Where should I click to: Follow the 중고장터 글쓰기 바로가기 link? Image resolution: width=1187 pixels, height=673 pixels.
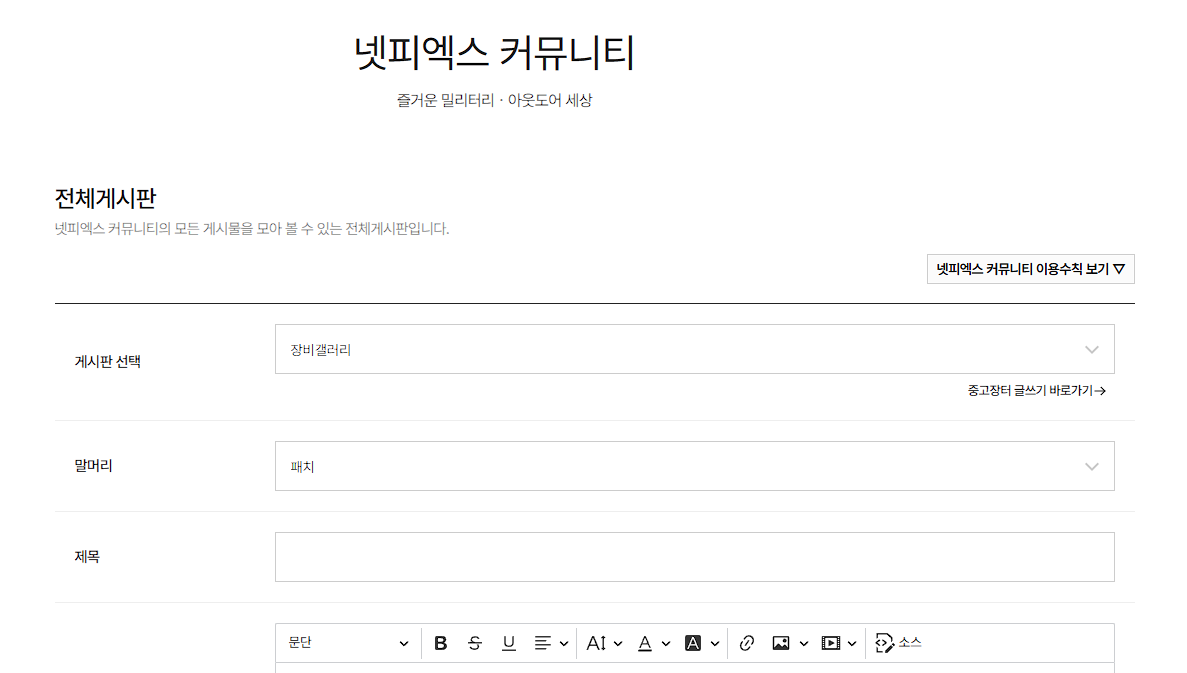pos(1036,391)
